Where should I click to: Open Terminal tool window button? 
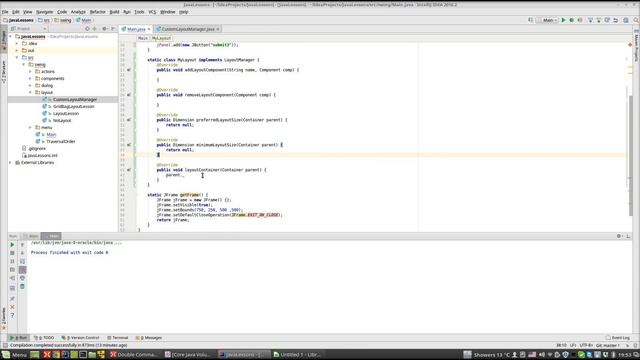118,338
